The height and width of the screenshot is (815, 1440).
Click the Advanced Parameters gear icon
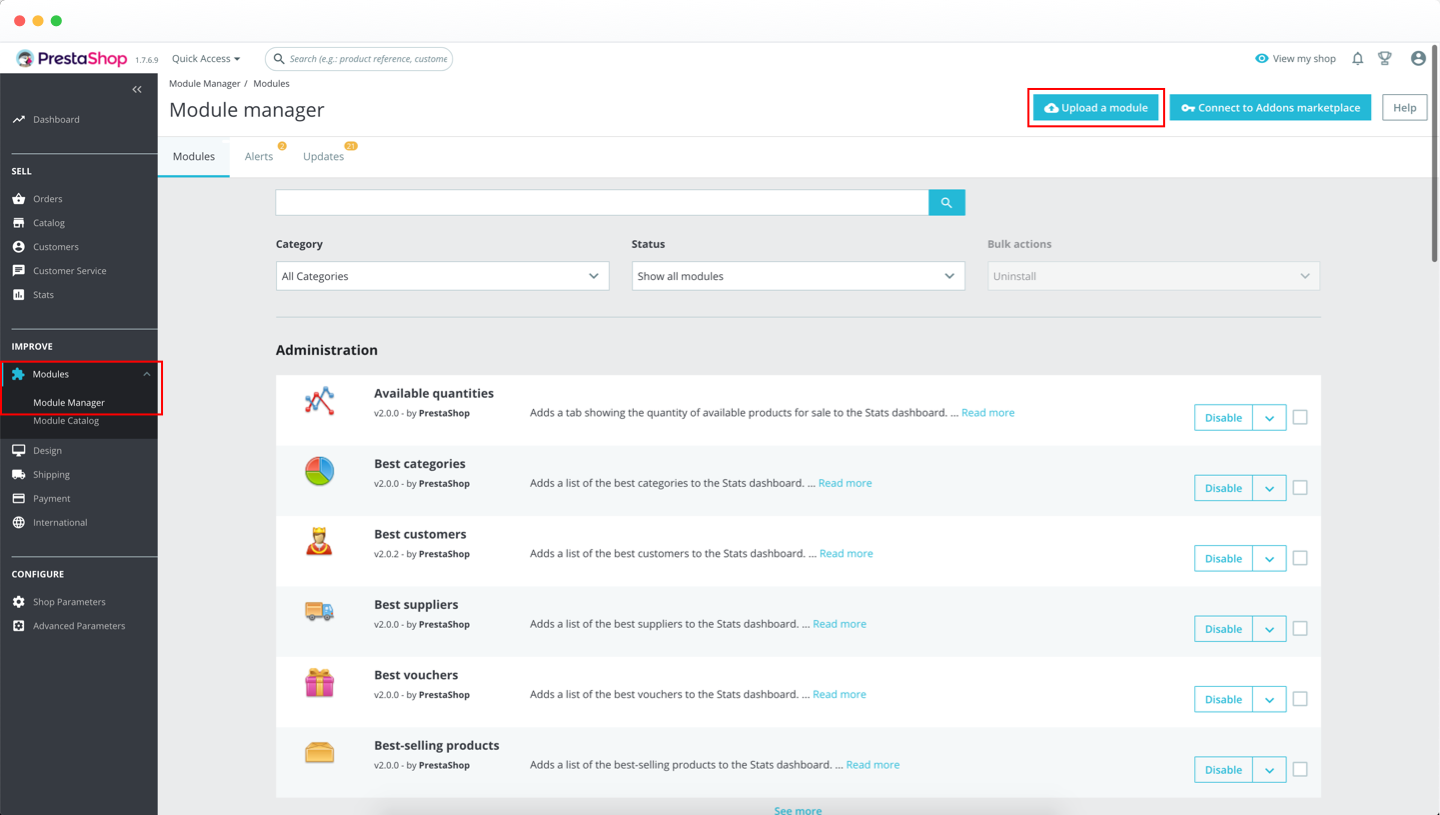tap(19, 626)
